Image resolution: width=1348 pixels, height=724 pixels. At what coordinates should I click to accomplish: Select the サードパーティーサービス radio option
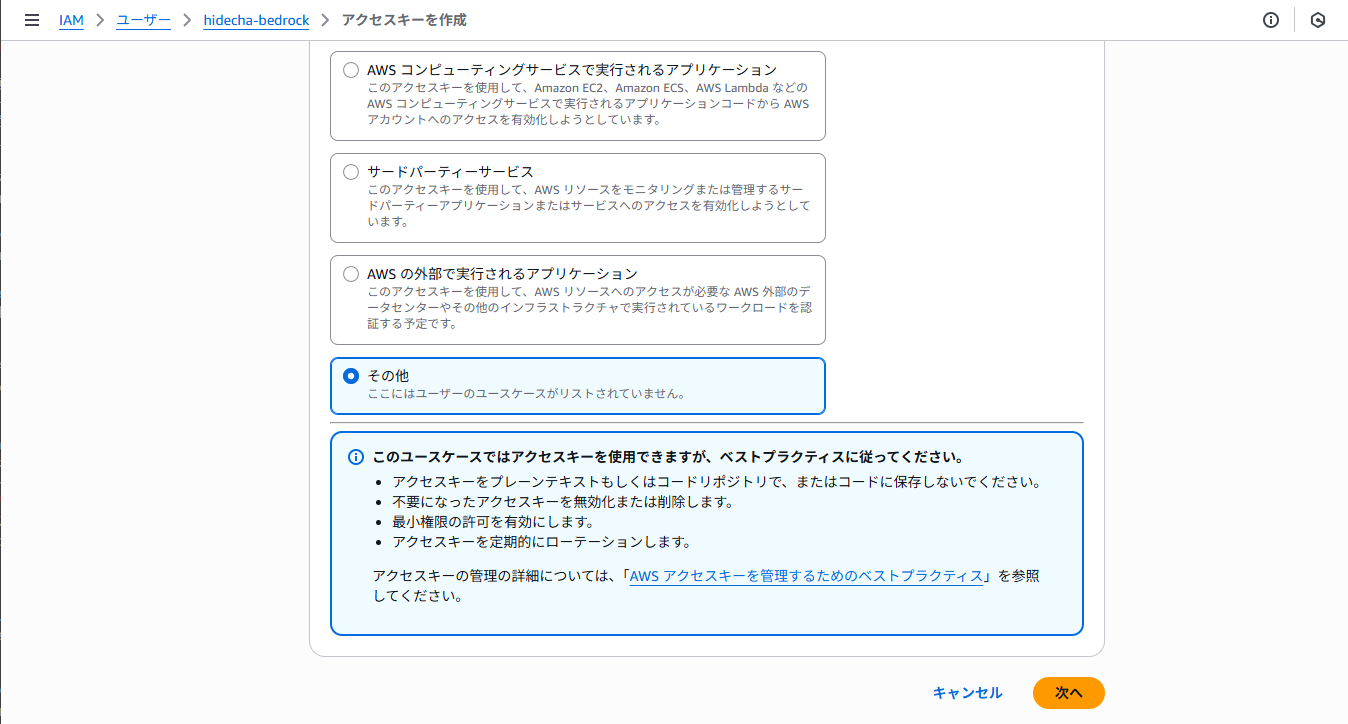click(x=350, y=172)
